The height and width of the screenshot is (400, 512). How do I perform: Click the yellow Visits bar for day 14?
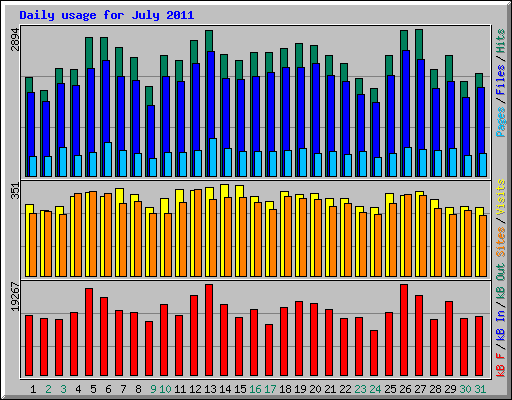click(224, 191)
